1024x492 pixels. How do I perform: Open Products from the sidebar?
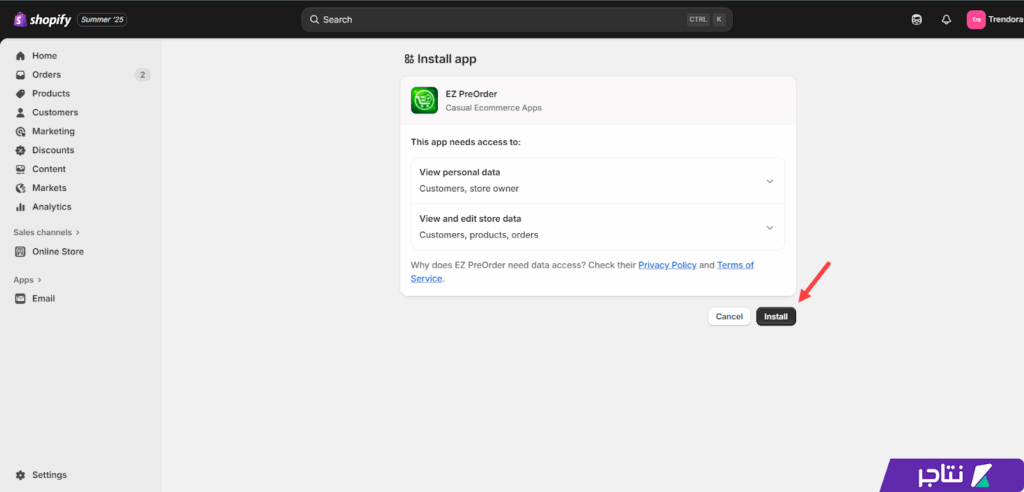(51, 94)
